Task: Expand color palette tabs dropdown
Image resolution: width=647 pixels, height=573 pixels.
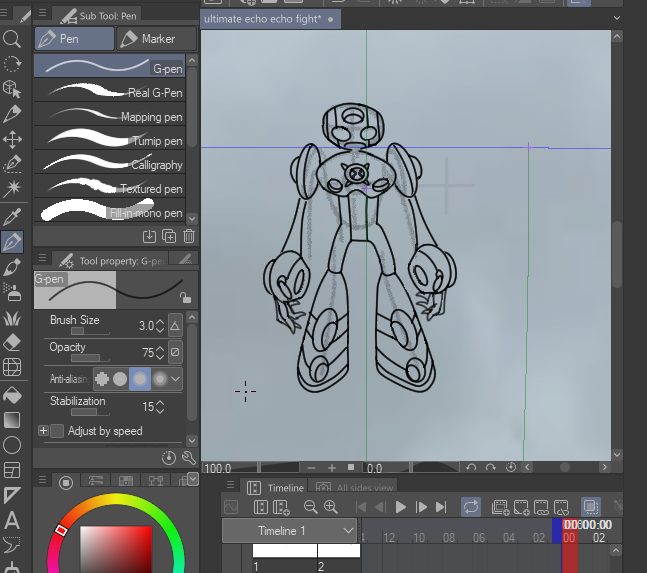Action: [x=193, y=478]
